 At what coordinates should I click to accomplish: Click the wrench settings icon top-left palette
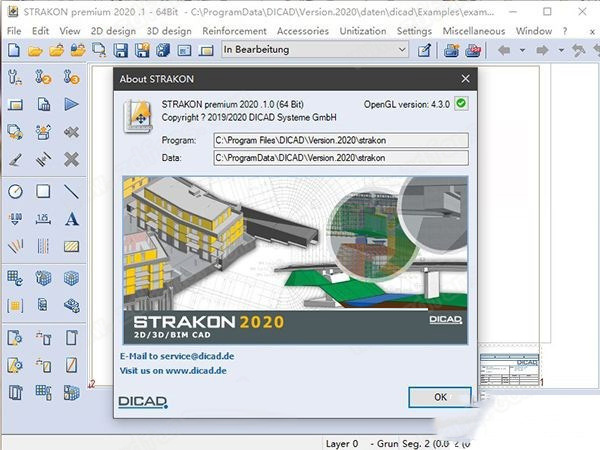point(15,77)
